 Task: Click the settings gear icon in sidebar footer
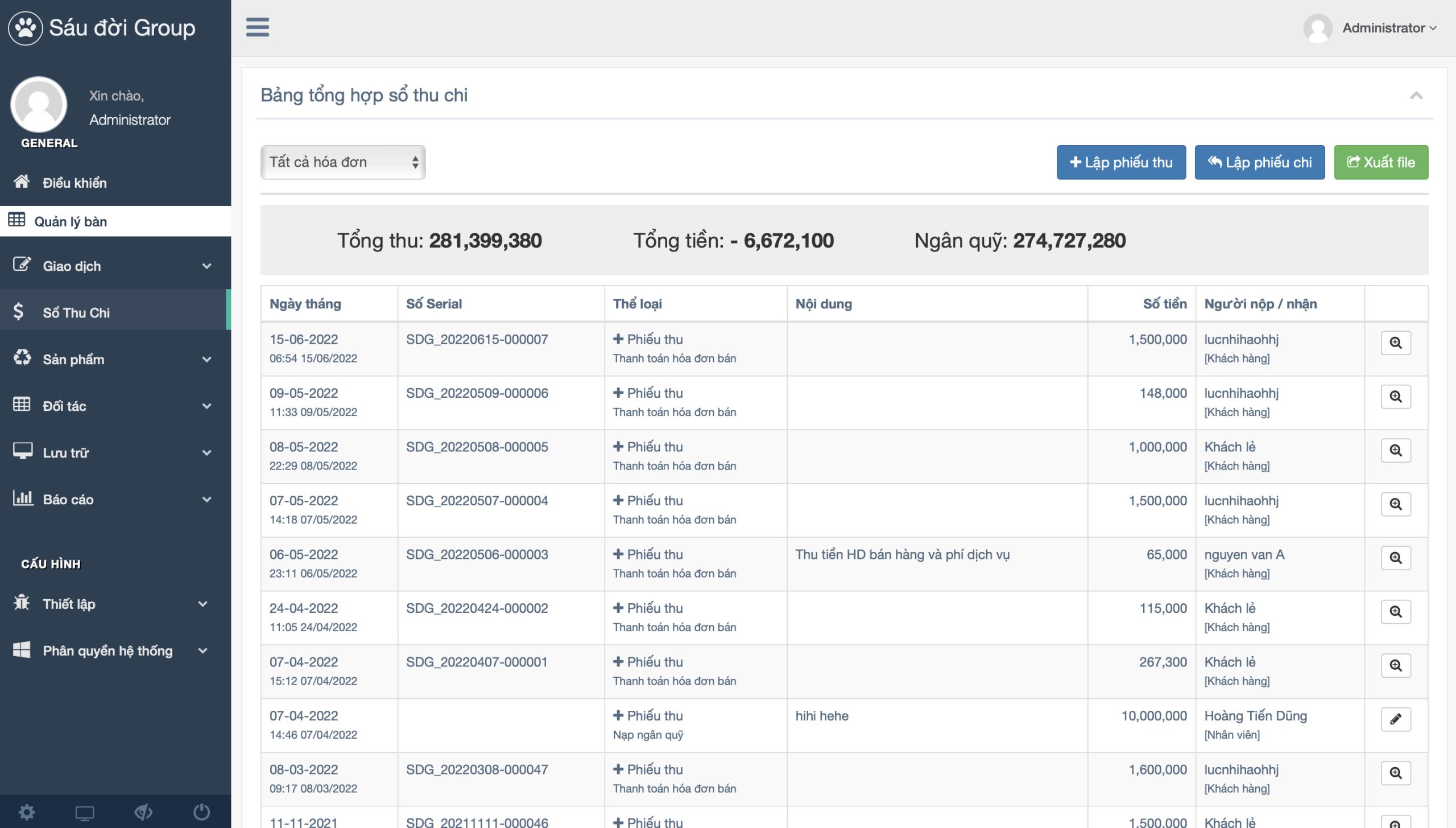[27, 812]
